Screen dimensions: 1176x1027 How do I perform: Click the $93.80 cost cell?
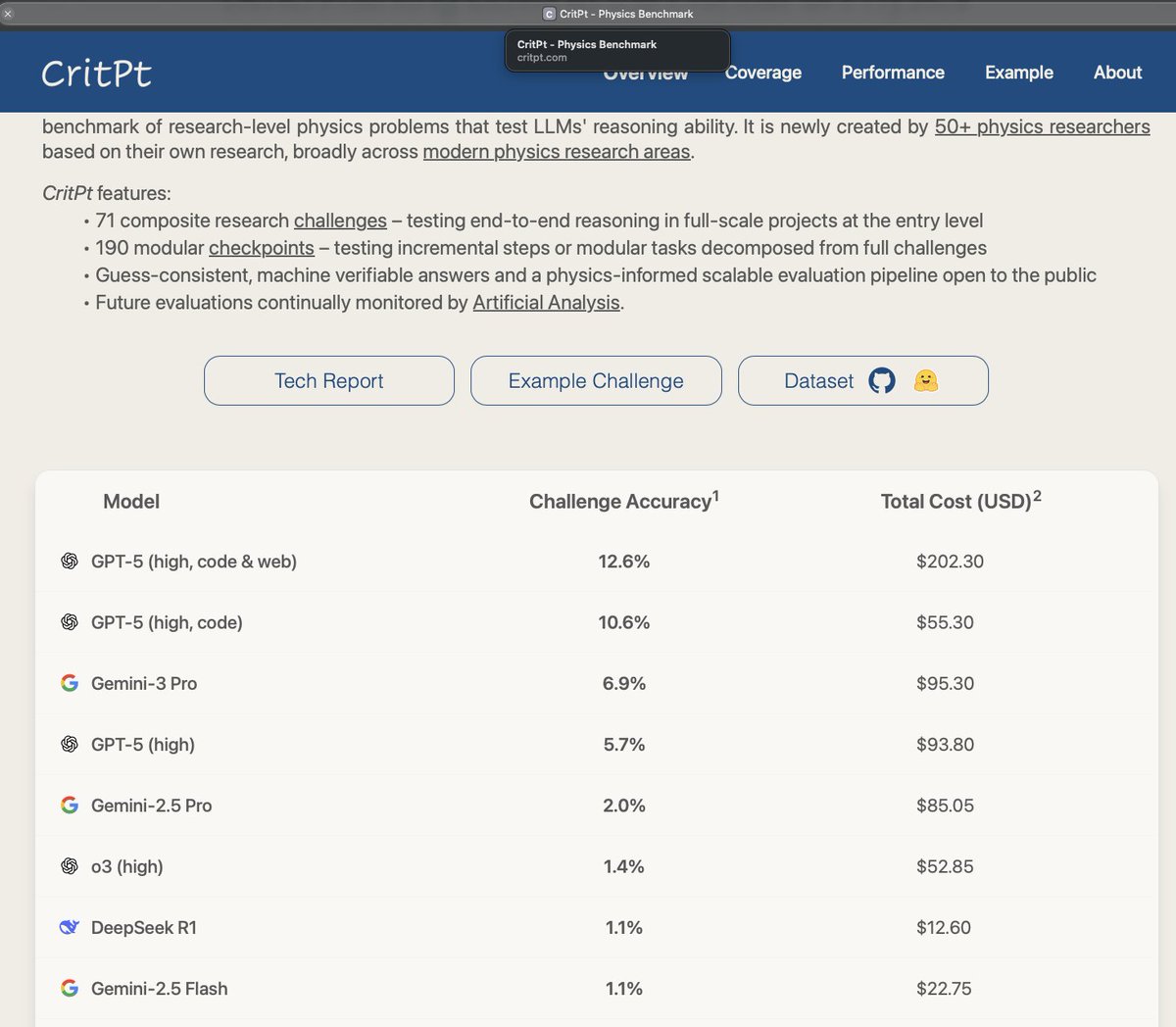(945, 745)
